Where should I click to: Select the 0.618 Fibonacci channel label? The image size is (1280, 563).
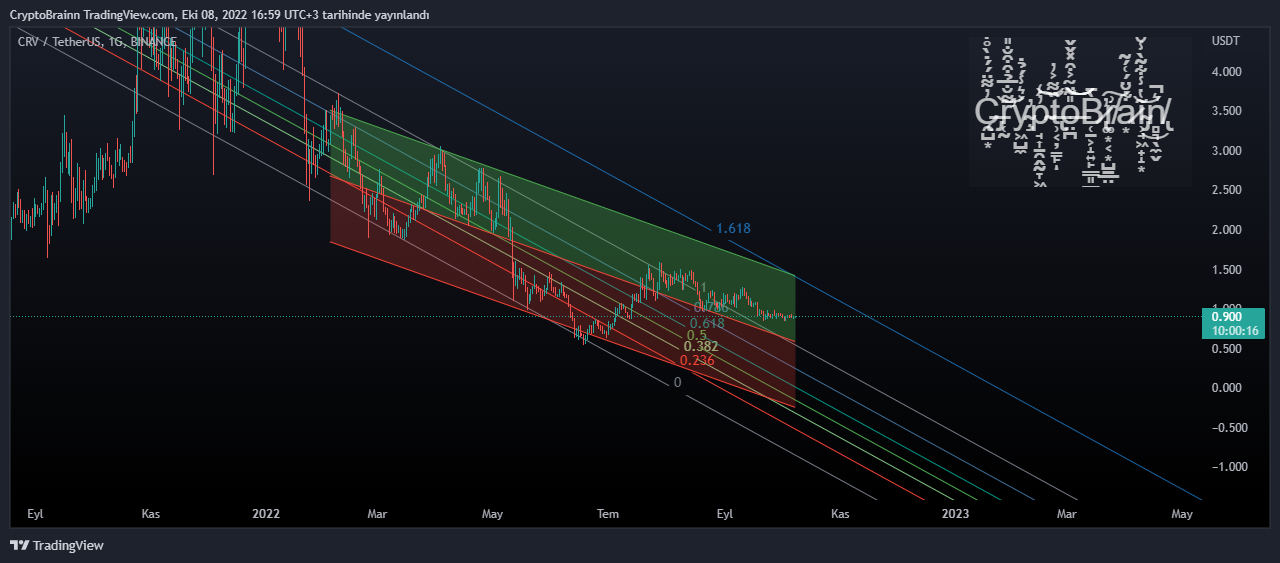click(707, 323)
